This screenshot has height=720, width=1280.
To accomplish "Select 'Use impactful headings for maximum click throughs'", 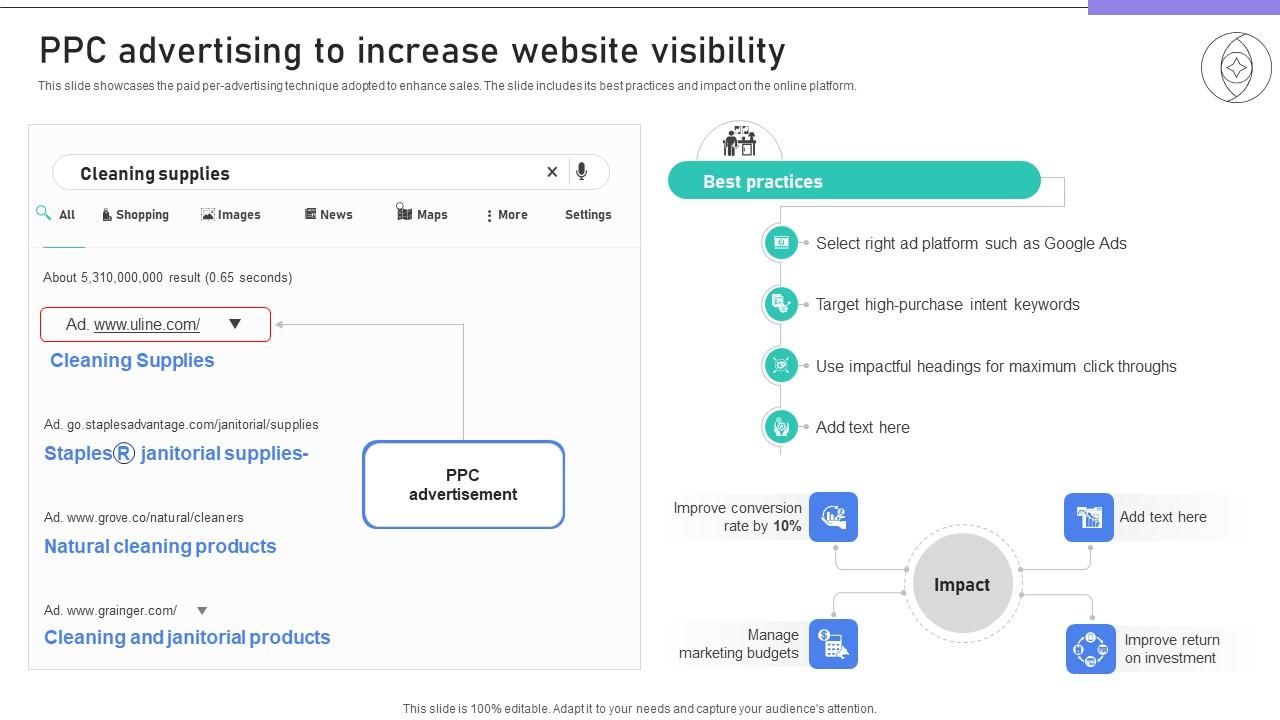I will pos(996,366).
